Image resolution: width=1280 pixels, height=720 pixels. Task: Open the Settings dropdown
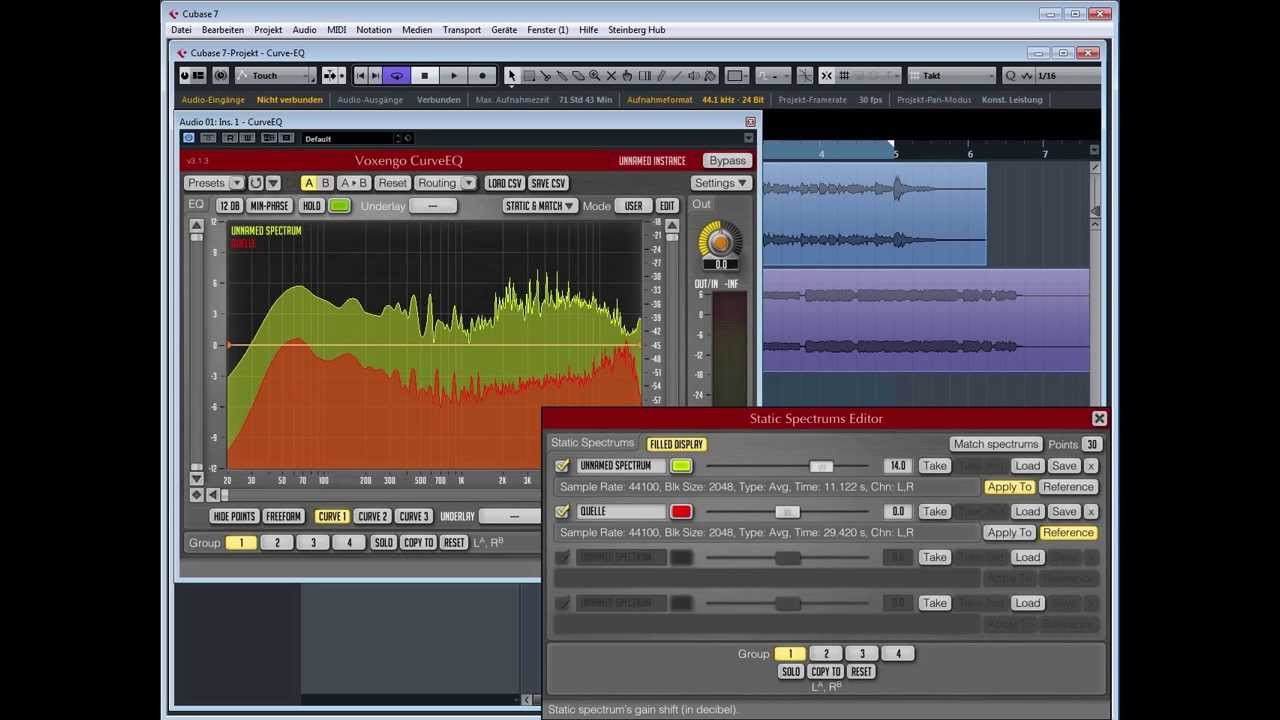pyautogui.click(x=721, y=183)
